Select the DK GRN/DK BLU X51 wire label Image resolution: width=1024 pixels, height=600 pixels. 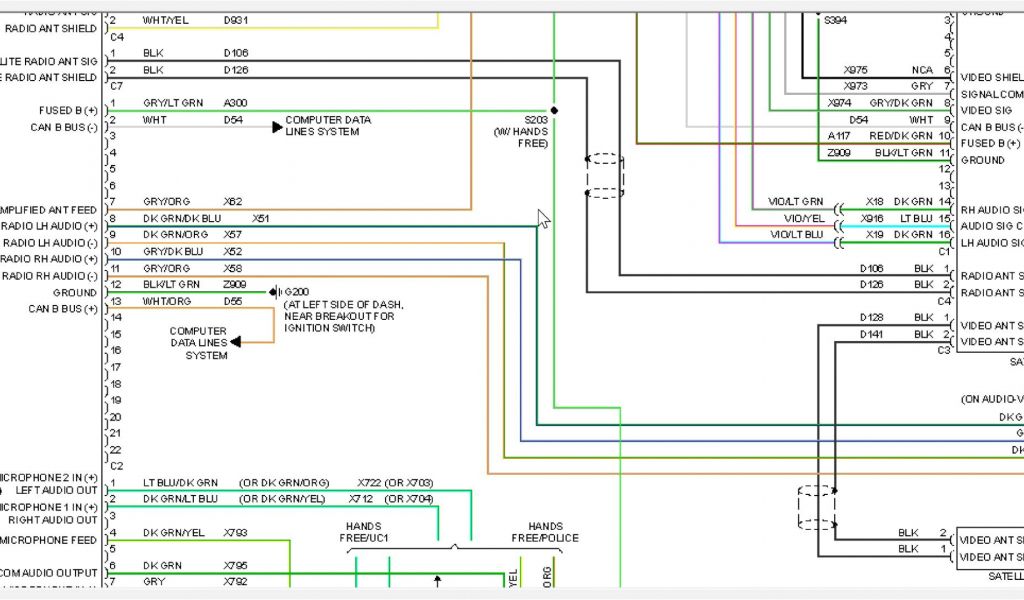click(182, 218)
